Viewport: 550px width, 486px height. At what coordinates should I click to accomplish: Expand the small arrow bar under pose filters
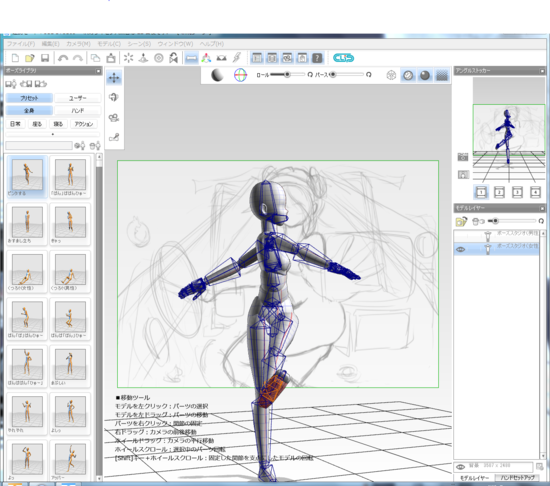point(53,134)
